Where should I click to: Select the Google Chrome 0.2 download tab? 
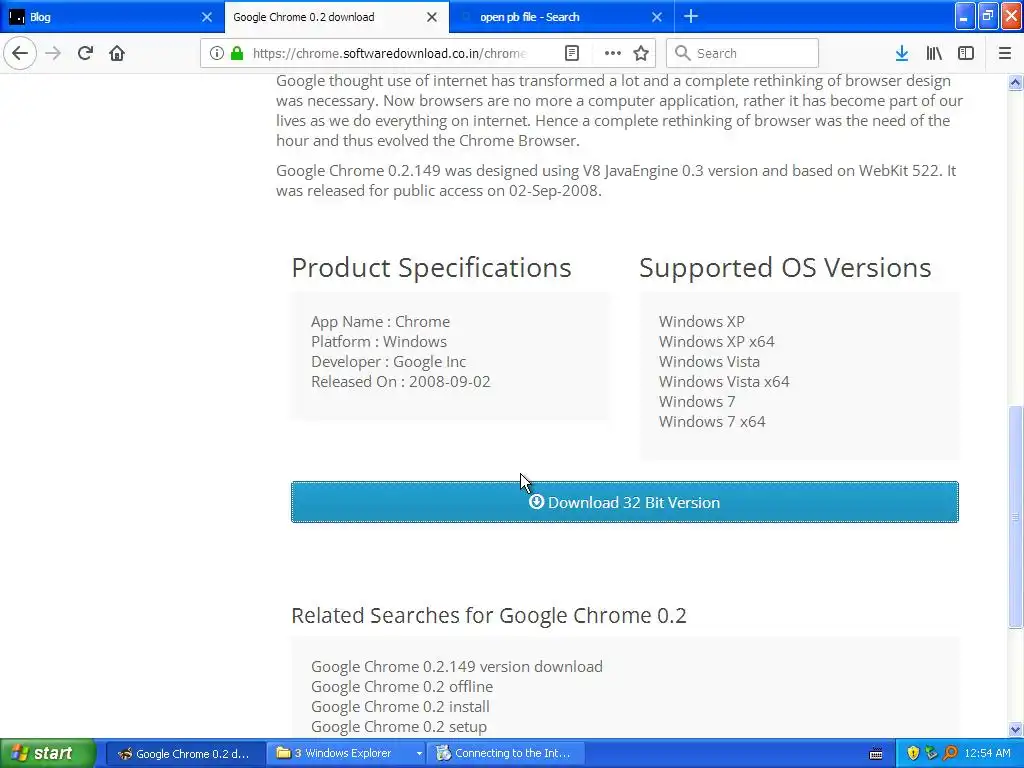tap(337, 17)
